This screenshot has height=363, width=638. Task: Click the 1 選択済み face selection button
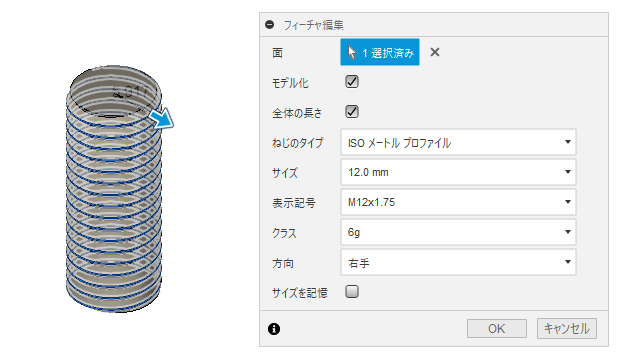pyautogui.click(x=380, y=52)
